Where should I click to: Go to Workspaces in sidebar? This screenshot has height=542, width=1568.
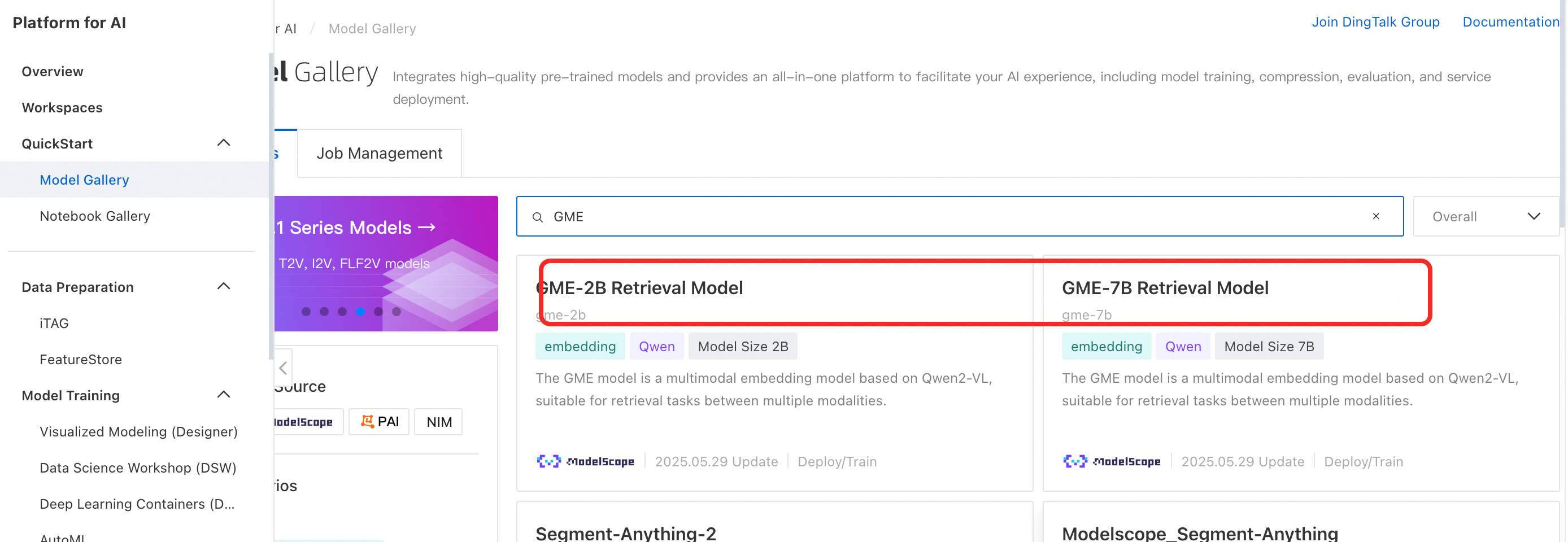coord(62,108)
